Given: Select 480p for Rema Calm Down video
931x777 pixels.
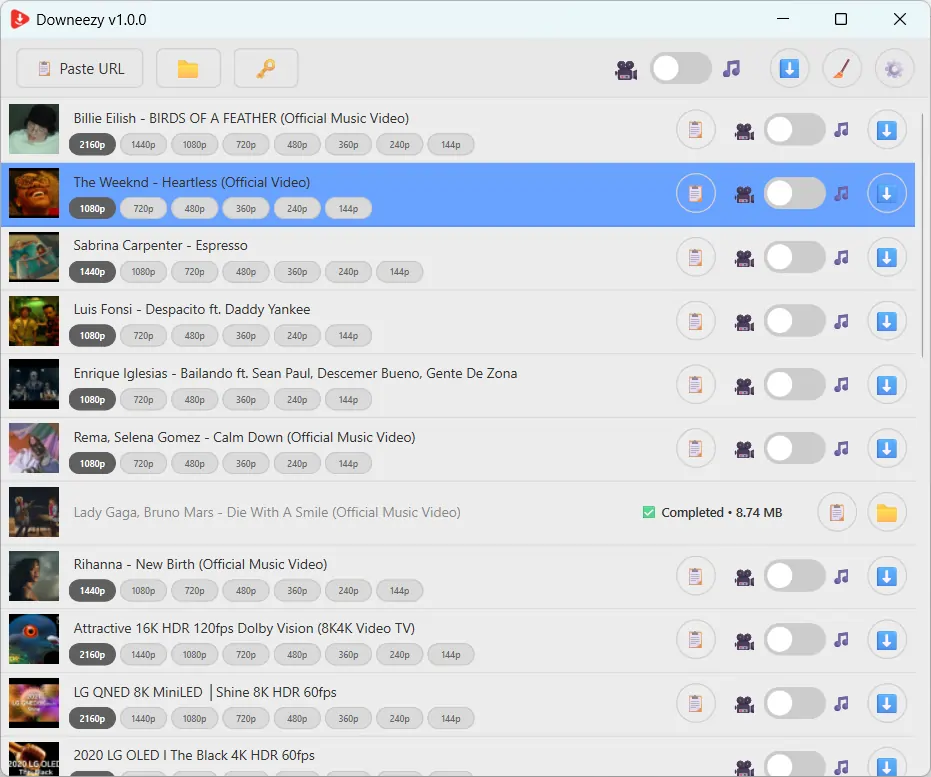Looking at the screenshot, I should [194, 464].
